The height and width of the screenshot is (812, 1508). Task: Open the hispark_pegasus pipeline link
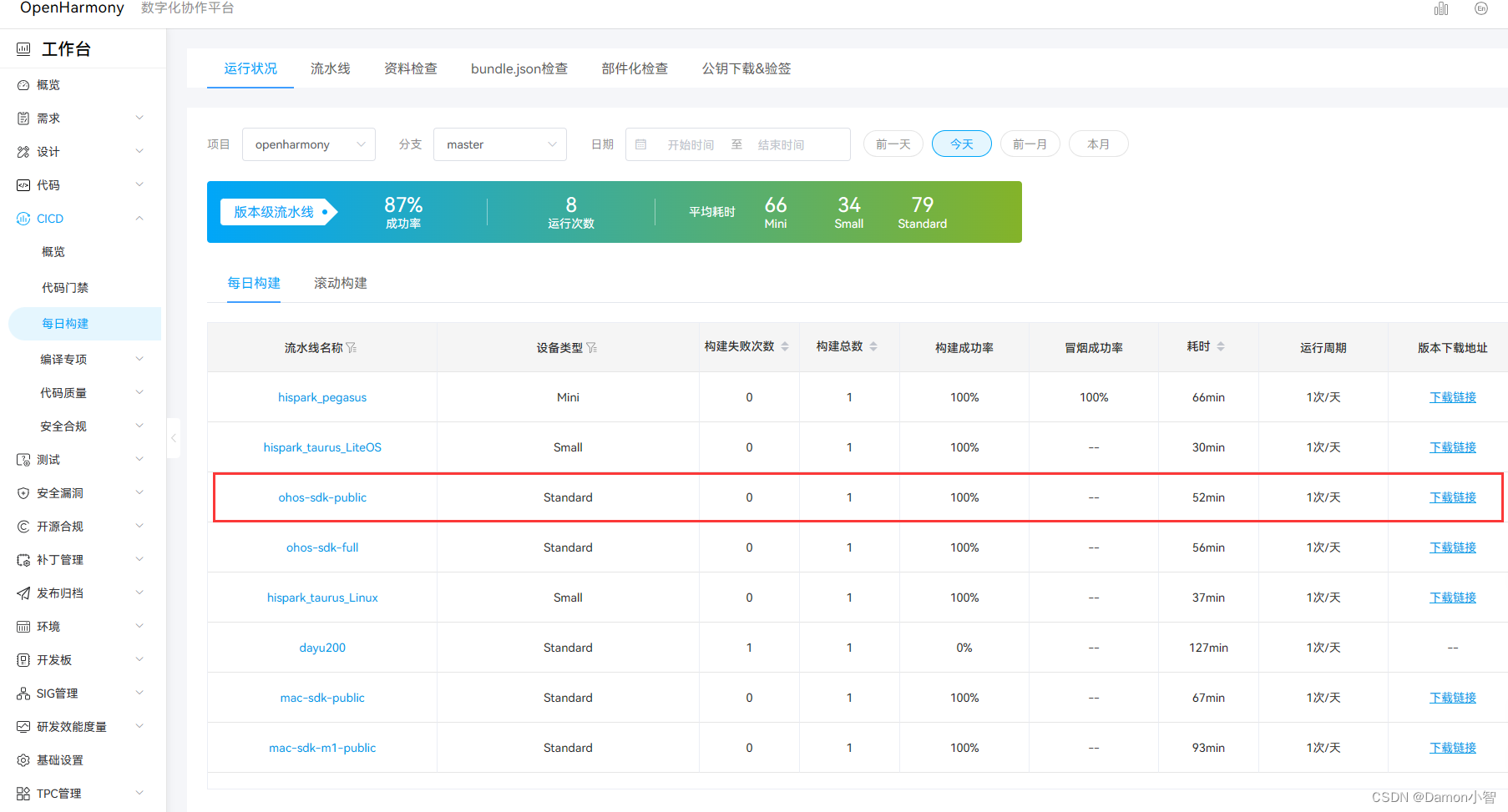(x=322, y=397)
